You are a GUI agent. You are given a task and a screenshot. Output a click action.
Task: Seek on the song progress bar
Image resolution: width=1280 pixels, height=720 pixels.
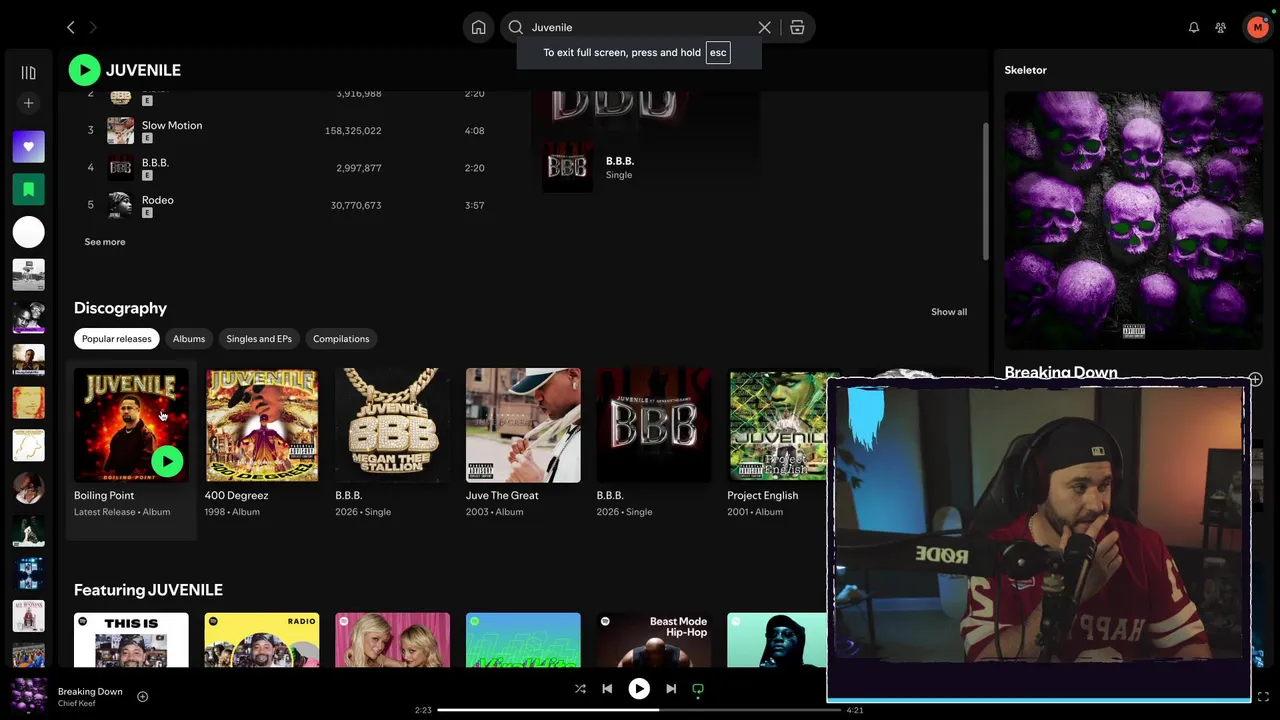point(639,710)
